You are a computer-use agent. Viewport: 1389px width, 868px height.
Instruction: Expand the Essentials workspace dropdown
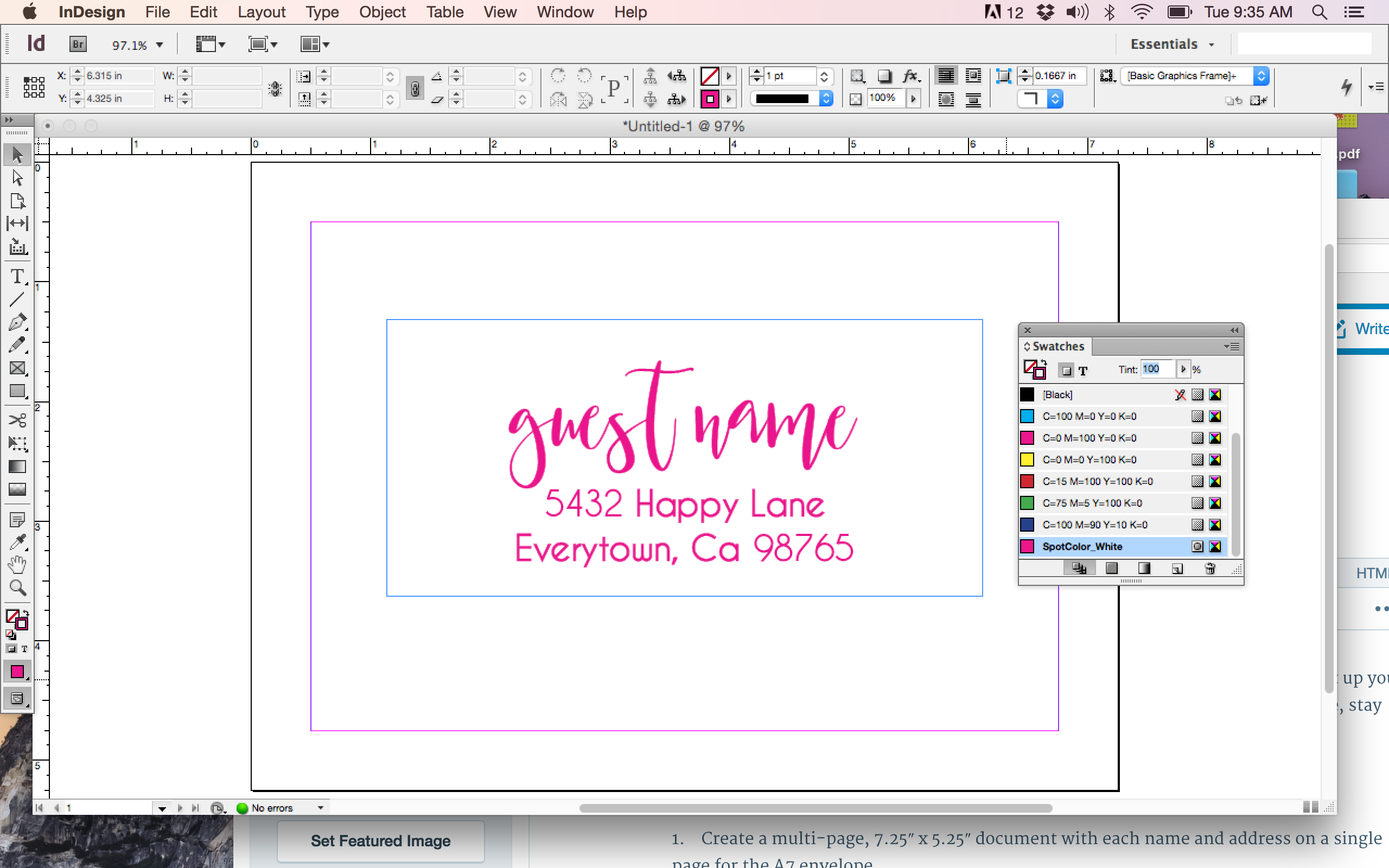tap(1211, 45)
